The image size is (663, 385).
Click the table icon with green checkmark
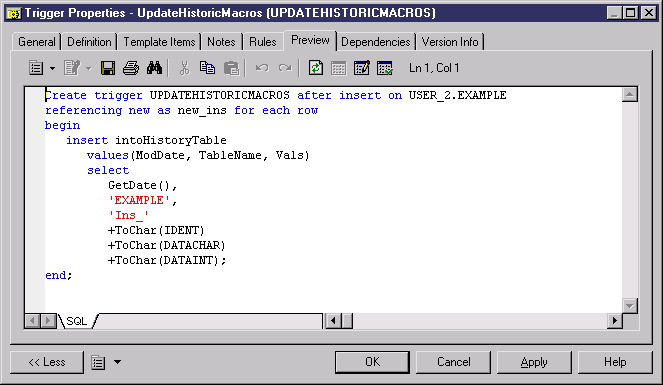tap(385, 68)
